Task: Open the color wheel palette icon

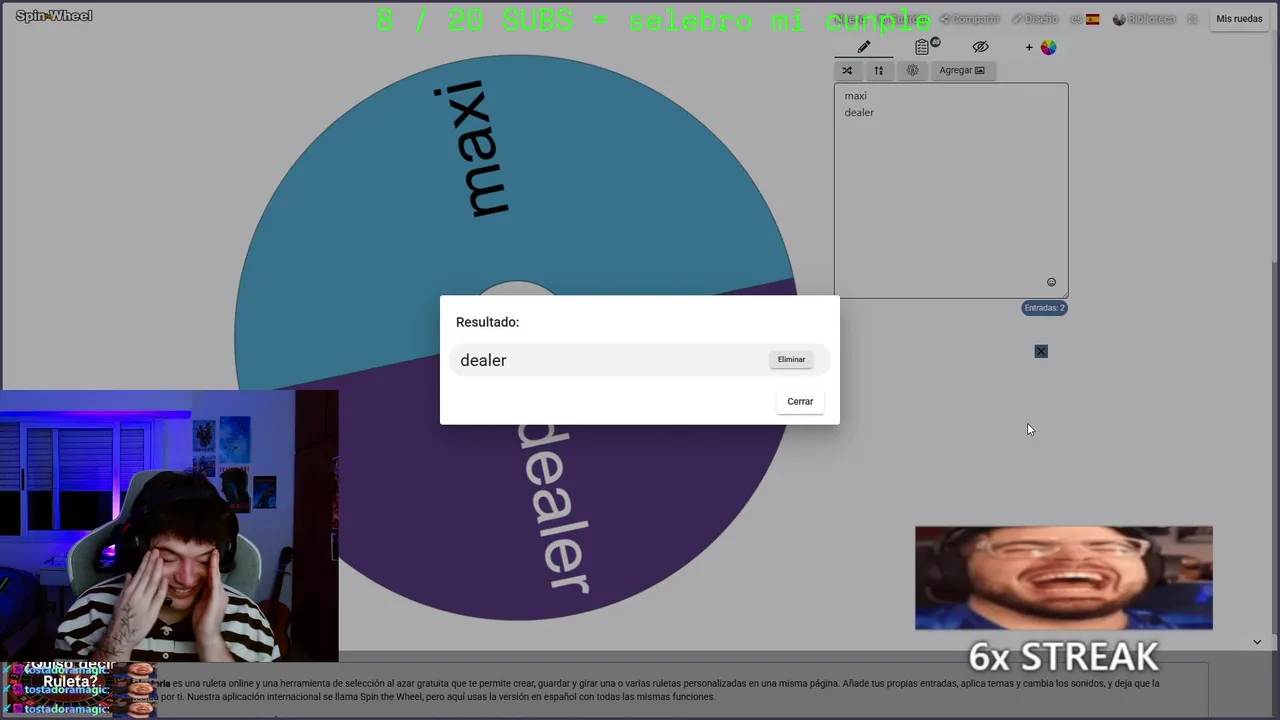Action: (x=1048, y=47)
